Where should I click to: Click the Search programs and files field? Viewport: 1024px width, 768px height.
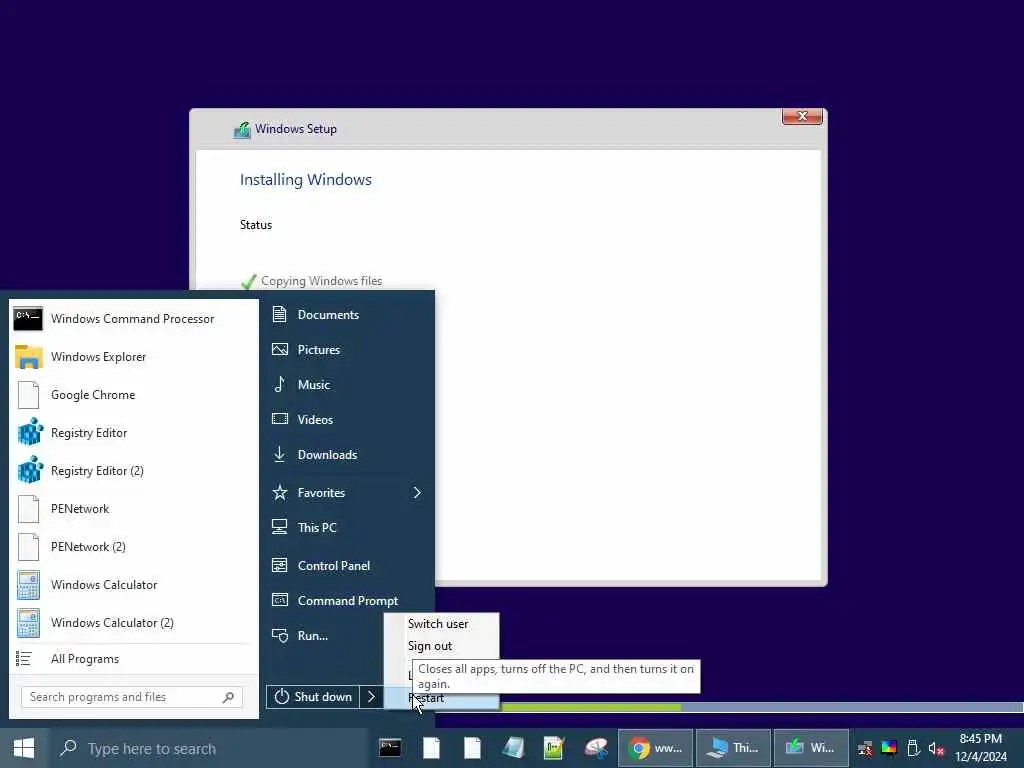coord(131,697)
